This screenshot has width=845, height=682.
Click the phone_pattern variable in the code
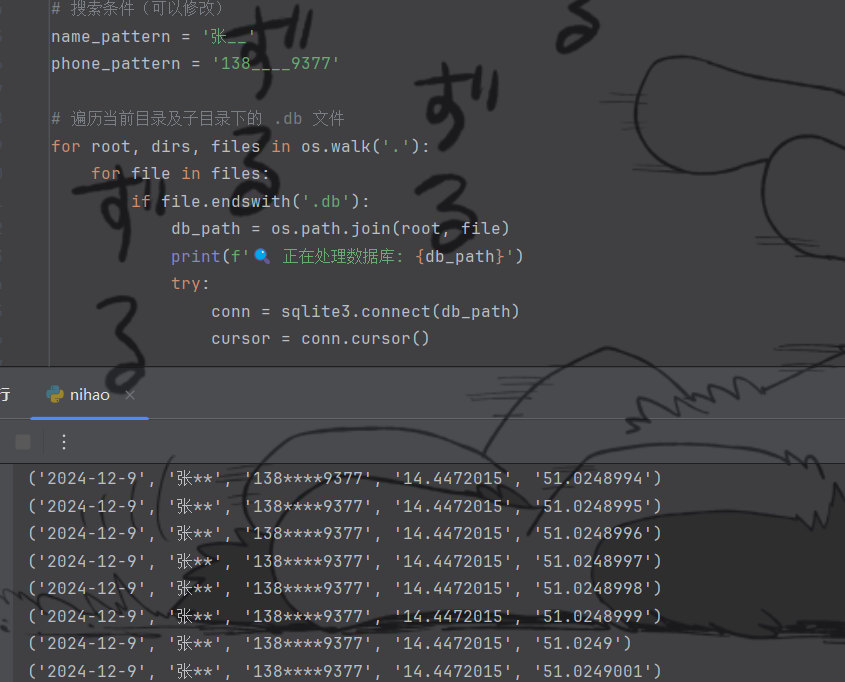click(x=115, y=64)
